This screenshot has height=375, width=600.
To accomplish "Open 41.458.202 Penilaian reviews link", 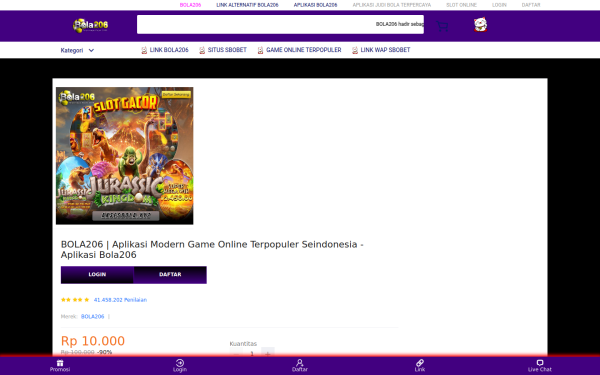I will (120, 300).
